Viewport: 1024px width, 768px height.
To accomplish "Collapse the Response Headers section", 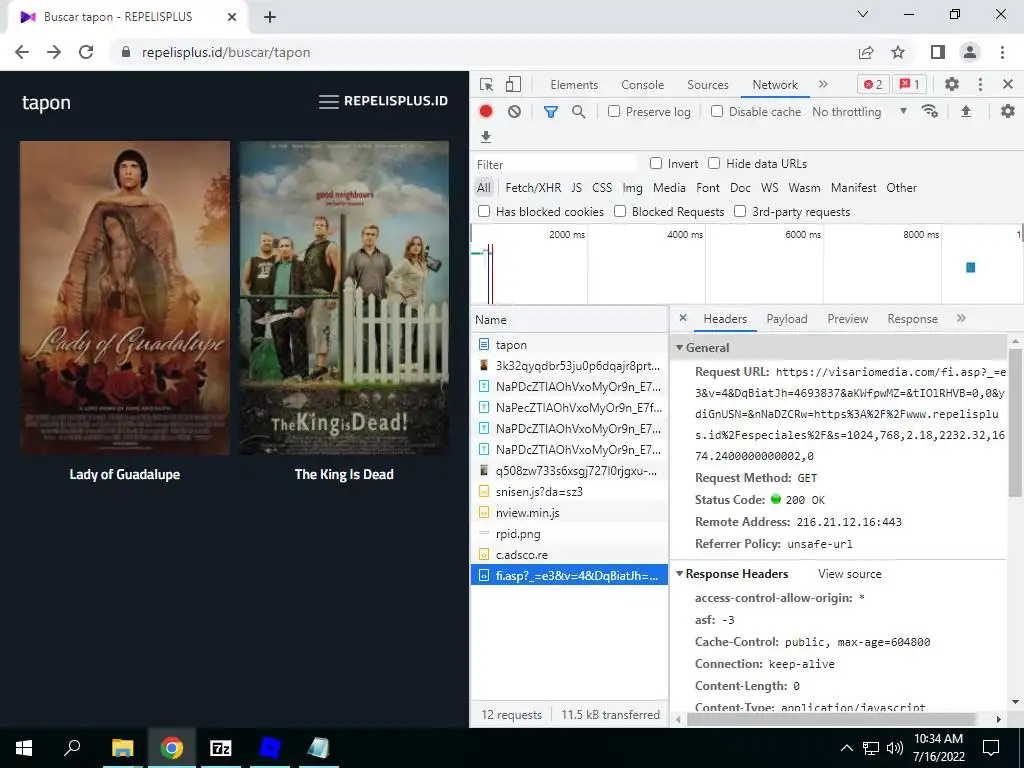I will (x=679, y=573).
